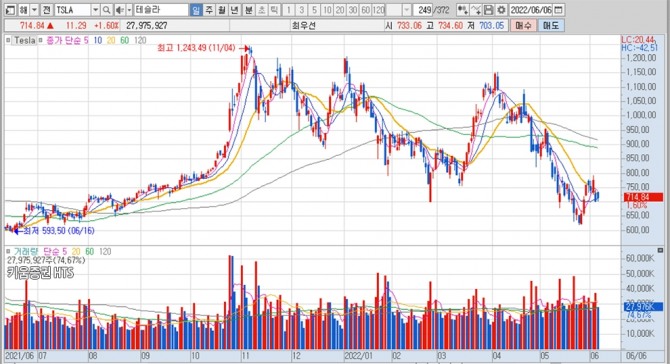Open the calendar date picker icon
670x364 pixels.
pos(558,10)
